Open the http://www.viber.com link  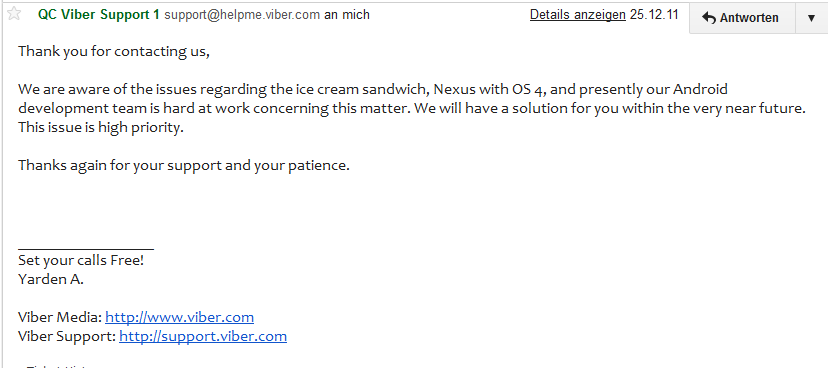tap(180, 317)
